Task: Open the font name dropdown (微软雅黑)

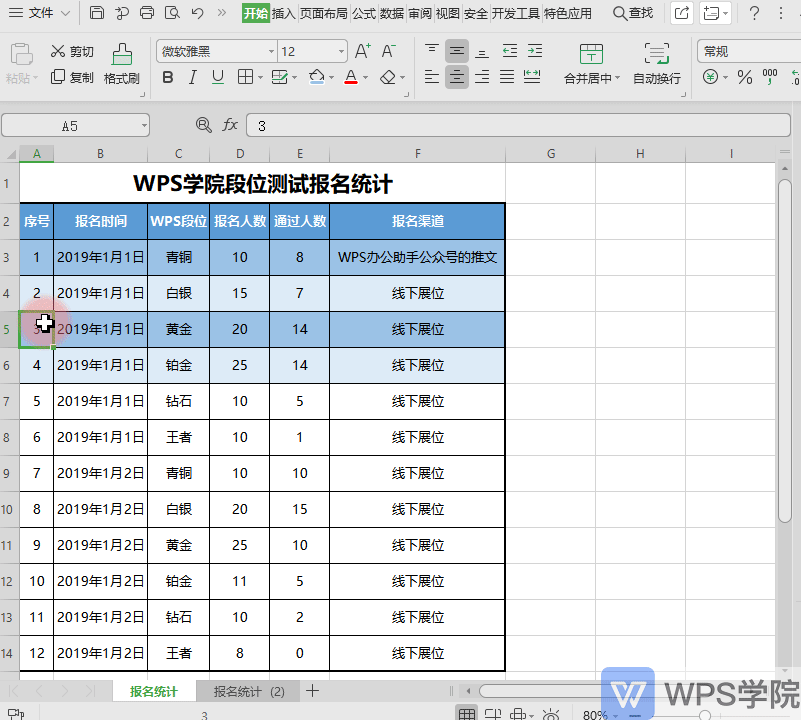Action: click(271, 52)
